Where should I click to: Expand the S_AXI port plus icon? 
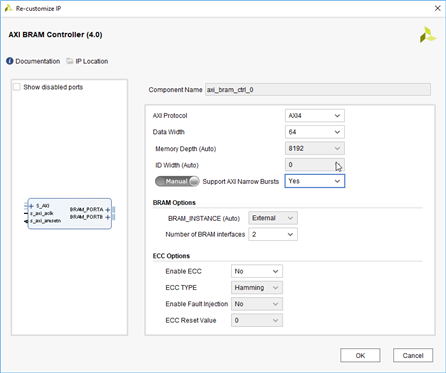[x=31, y=206]
